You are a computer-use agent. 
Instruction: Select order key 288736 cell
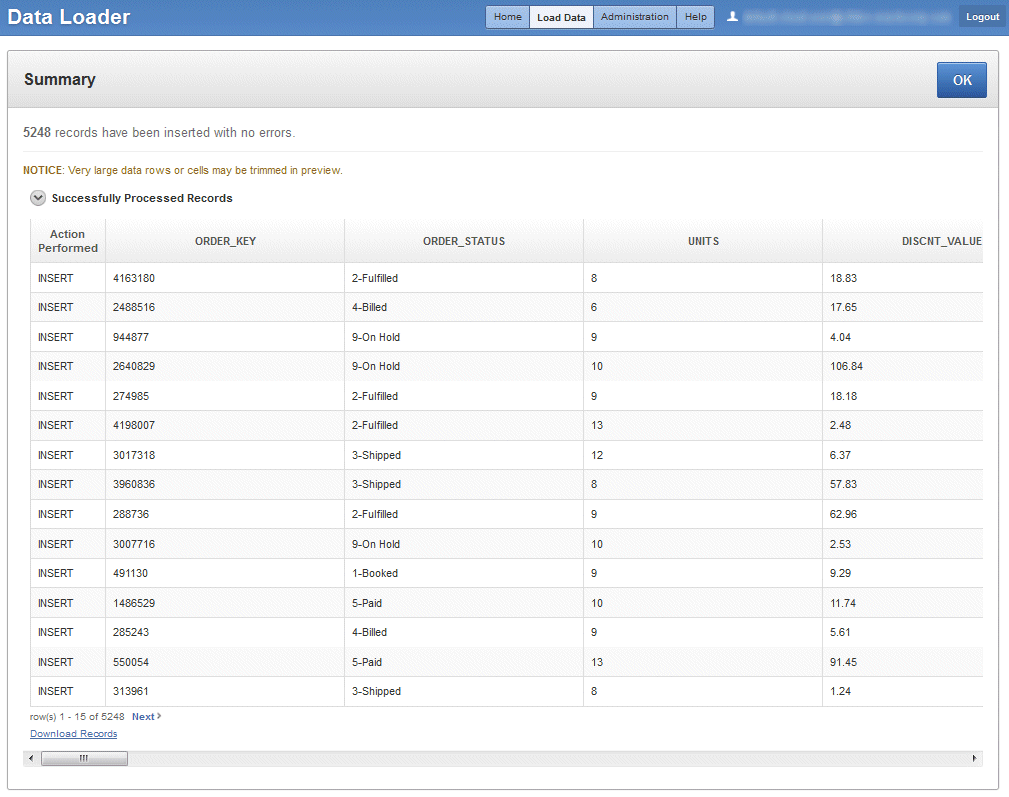pos(225,515)
